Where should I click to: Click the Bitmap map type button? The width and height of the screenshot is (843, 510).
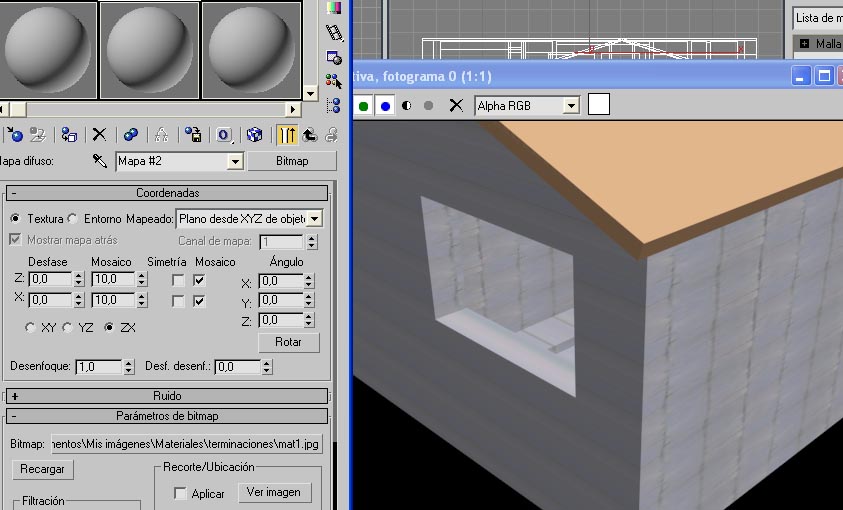tap(292, 161)
